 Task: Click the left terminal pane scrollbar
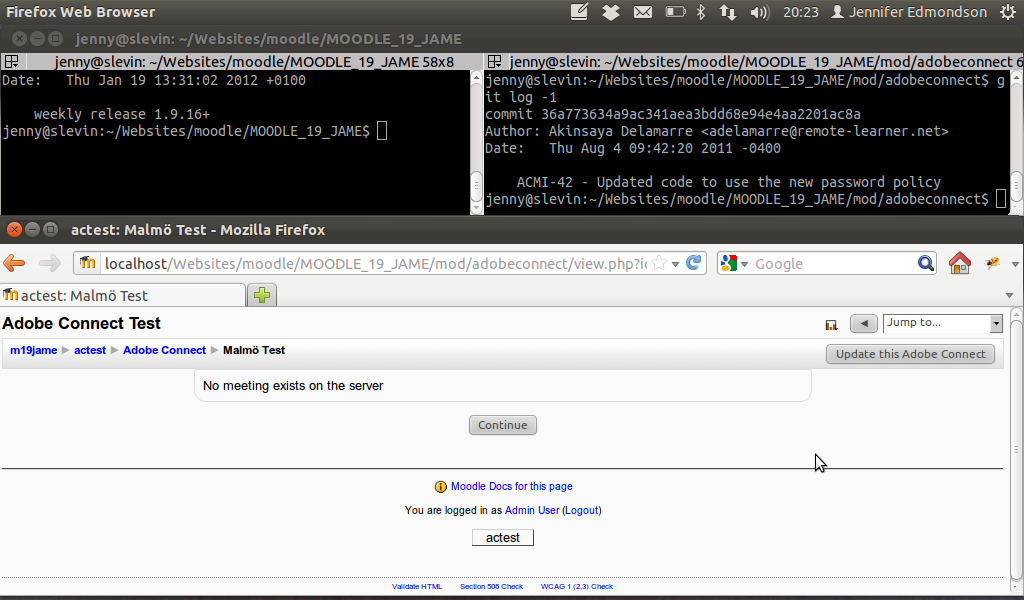pyautogui.click(x=476, y=142)
